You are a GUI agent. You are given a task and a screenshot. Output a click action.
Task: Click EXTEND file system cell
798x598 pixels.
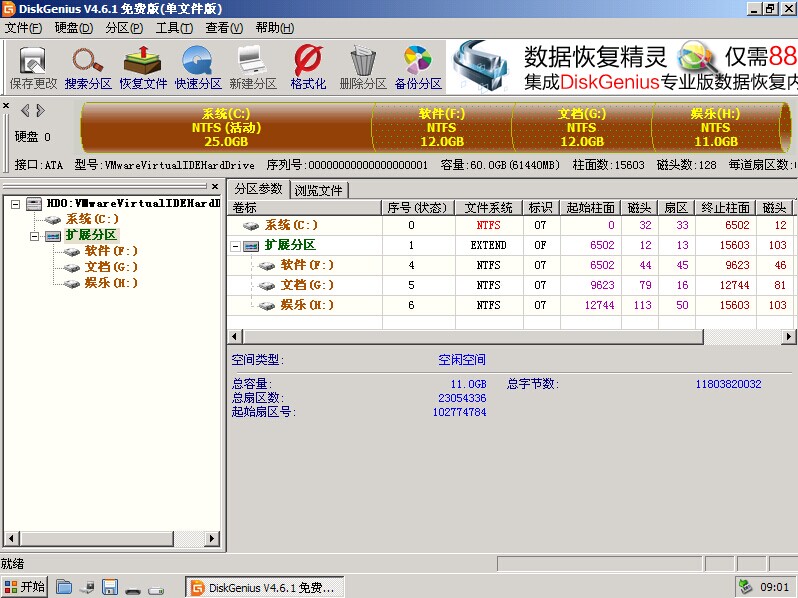(489, 245)
